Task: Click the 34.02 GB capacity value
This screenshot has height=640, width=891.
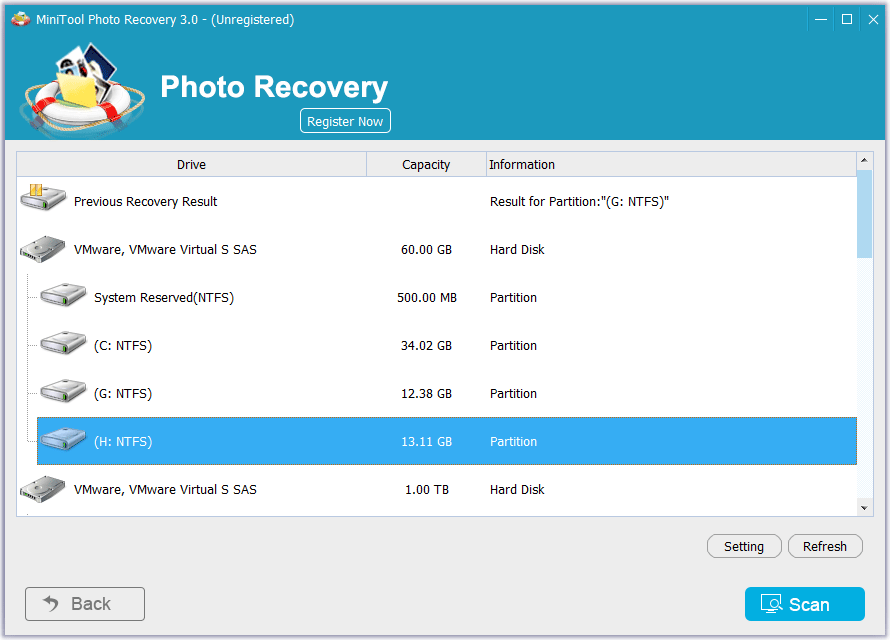Action: tap(426, 346)
